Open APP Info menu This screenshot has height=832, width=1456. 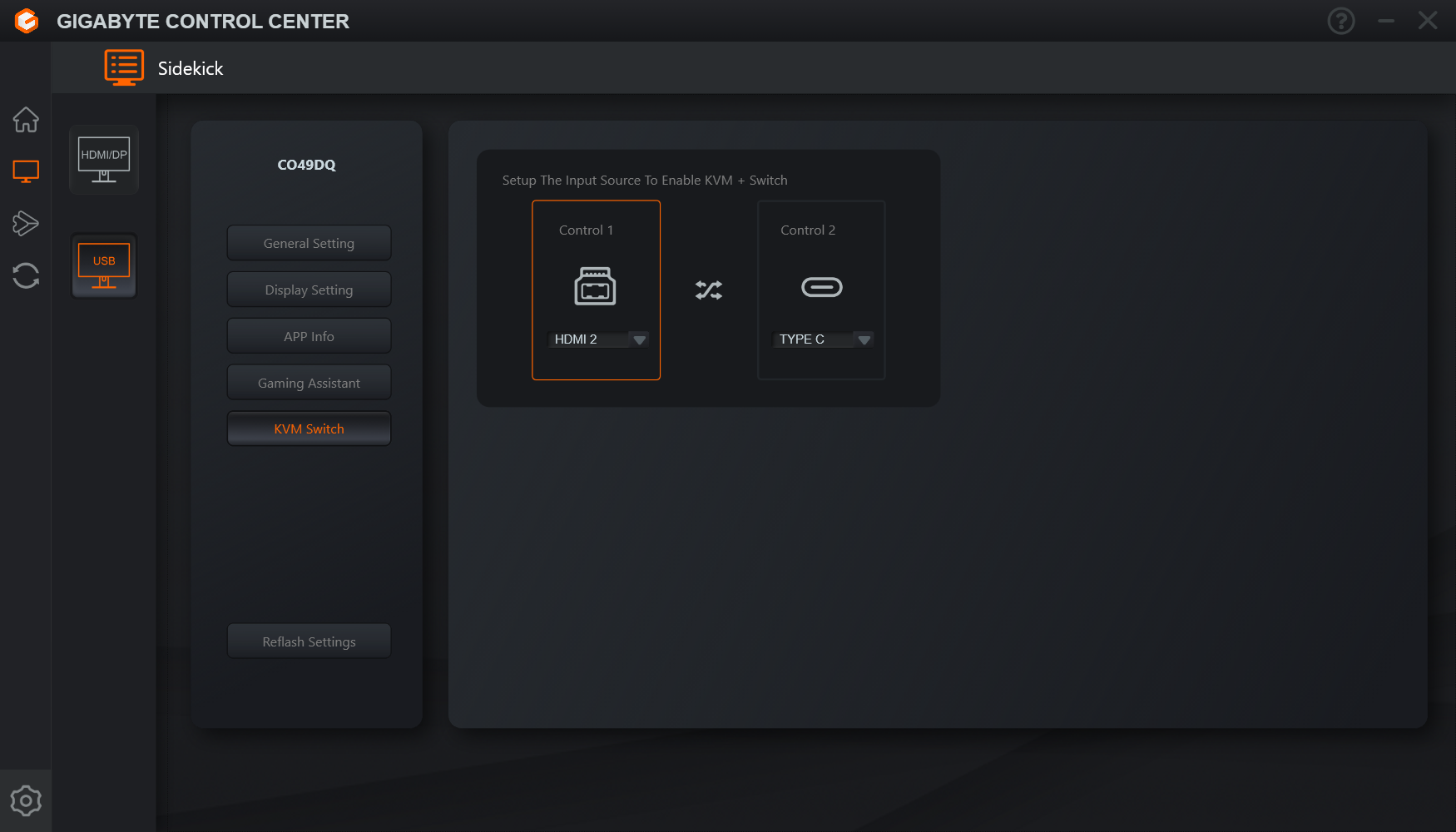coord(309,336)
